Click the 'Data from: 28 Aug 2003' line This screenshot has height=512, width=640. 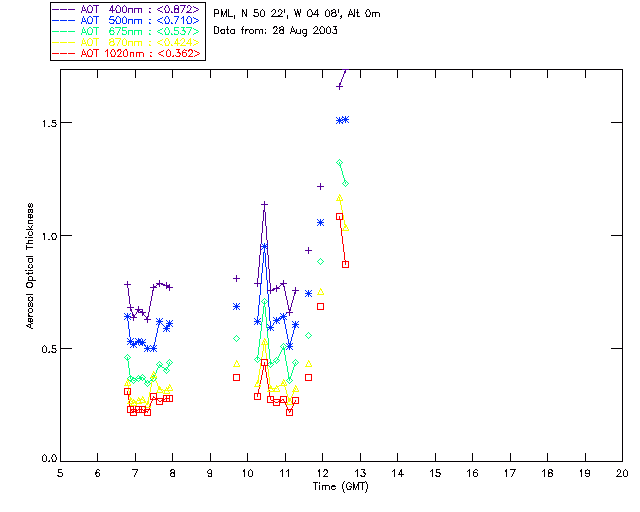276,31
